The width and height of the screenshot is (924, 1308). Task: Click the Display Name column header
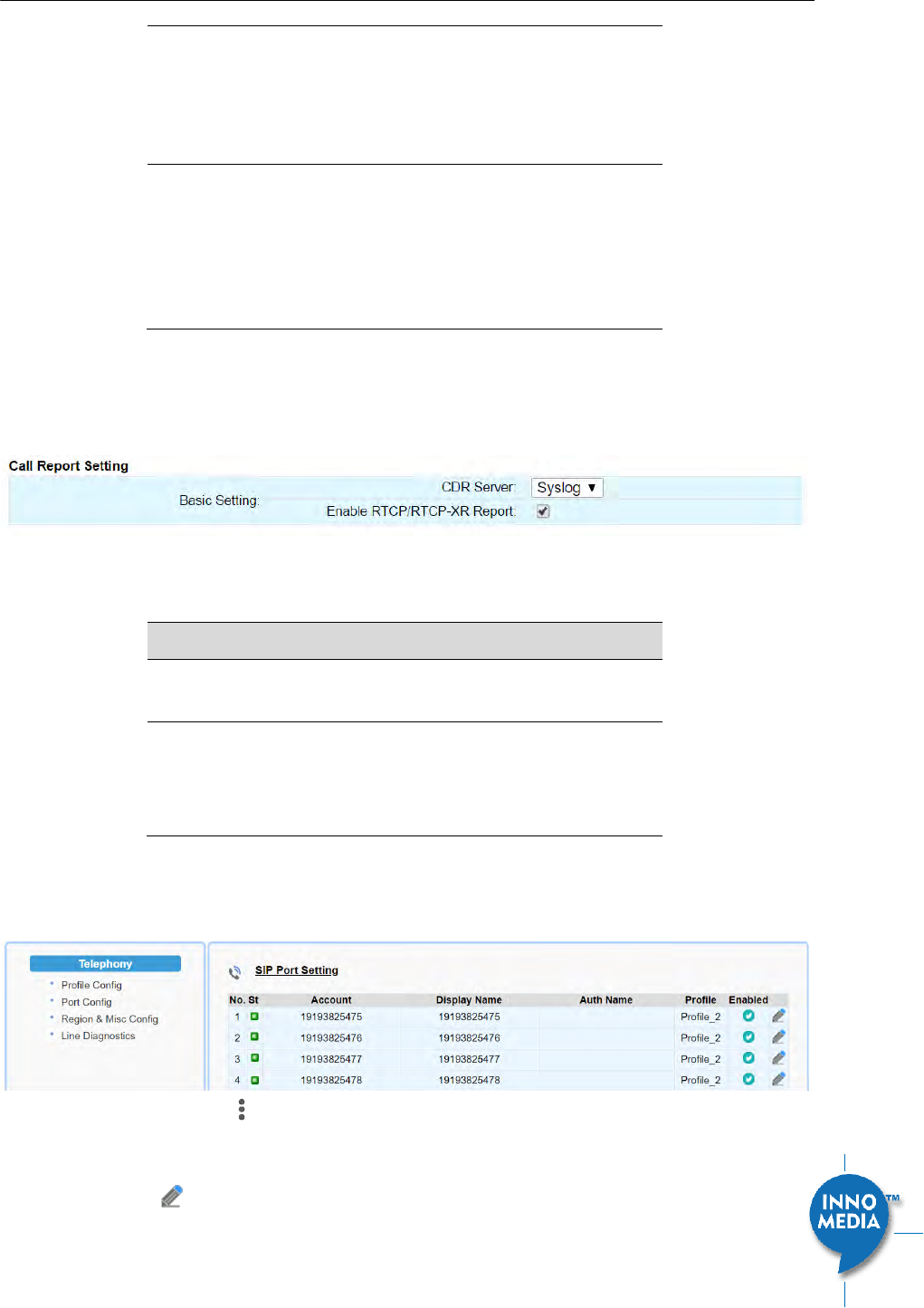tap(469, 1000)
